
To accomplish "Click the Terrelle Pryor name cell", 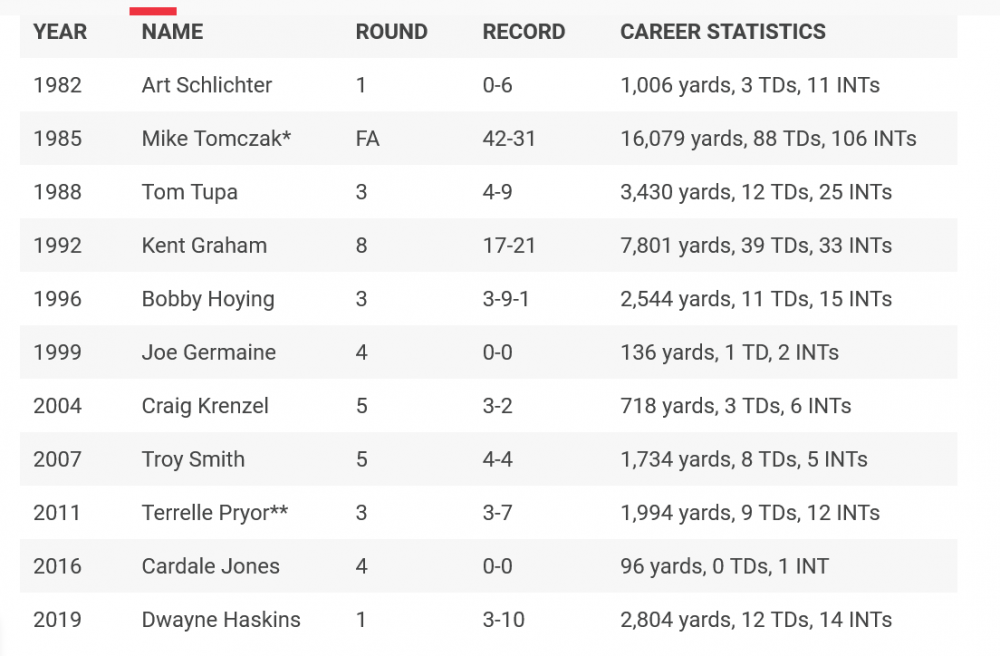I will click(215, 513).
